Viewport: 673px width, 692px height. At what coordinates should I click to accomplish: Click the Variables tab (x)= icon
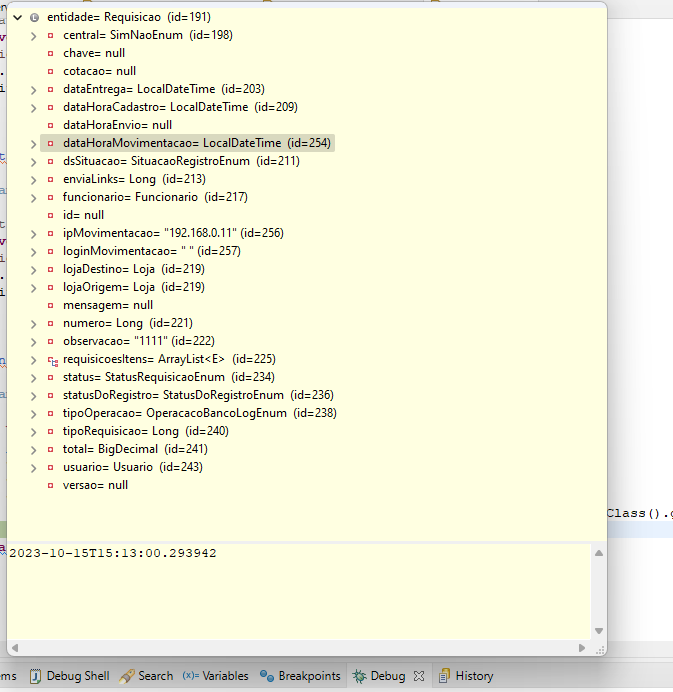(191, 676)
